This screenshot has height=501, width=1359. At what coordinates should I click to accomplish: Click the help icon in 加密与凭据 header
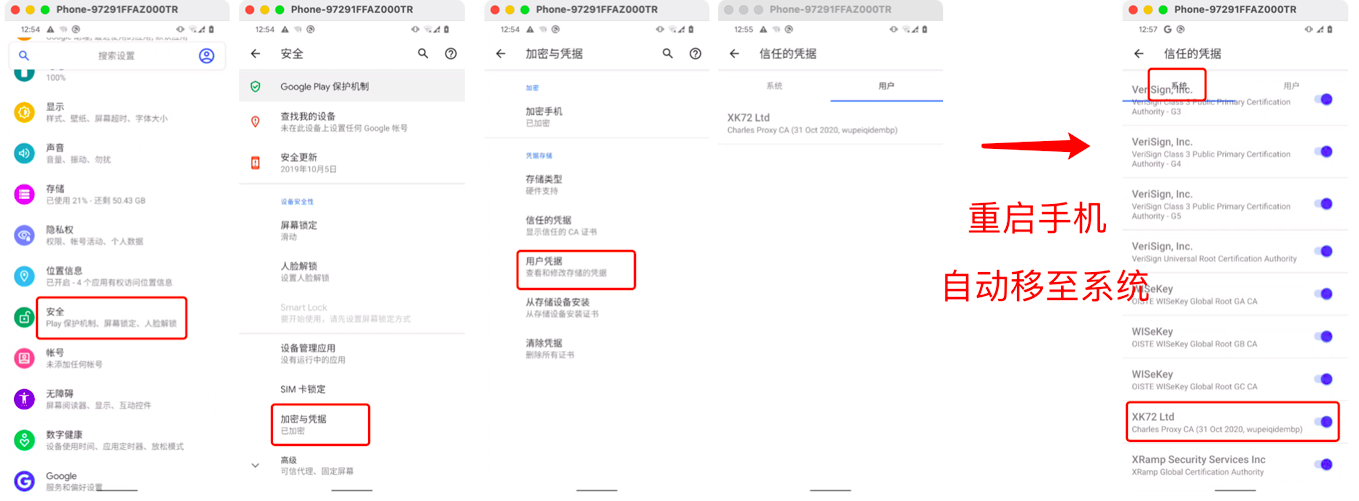click(696, 54)
